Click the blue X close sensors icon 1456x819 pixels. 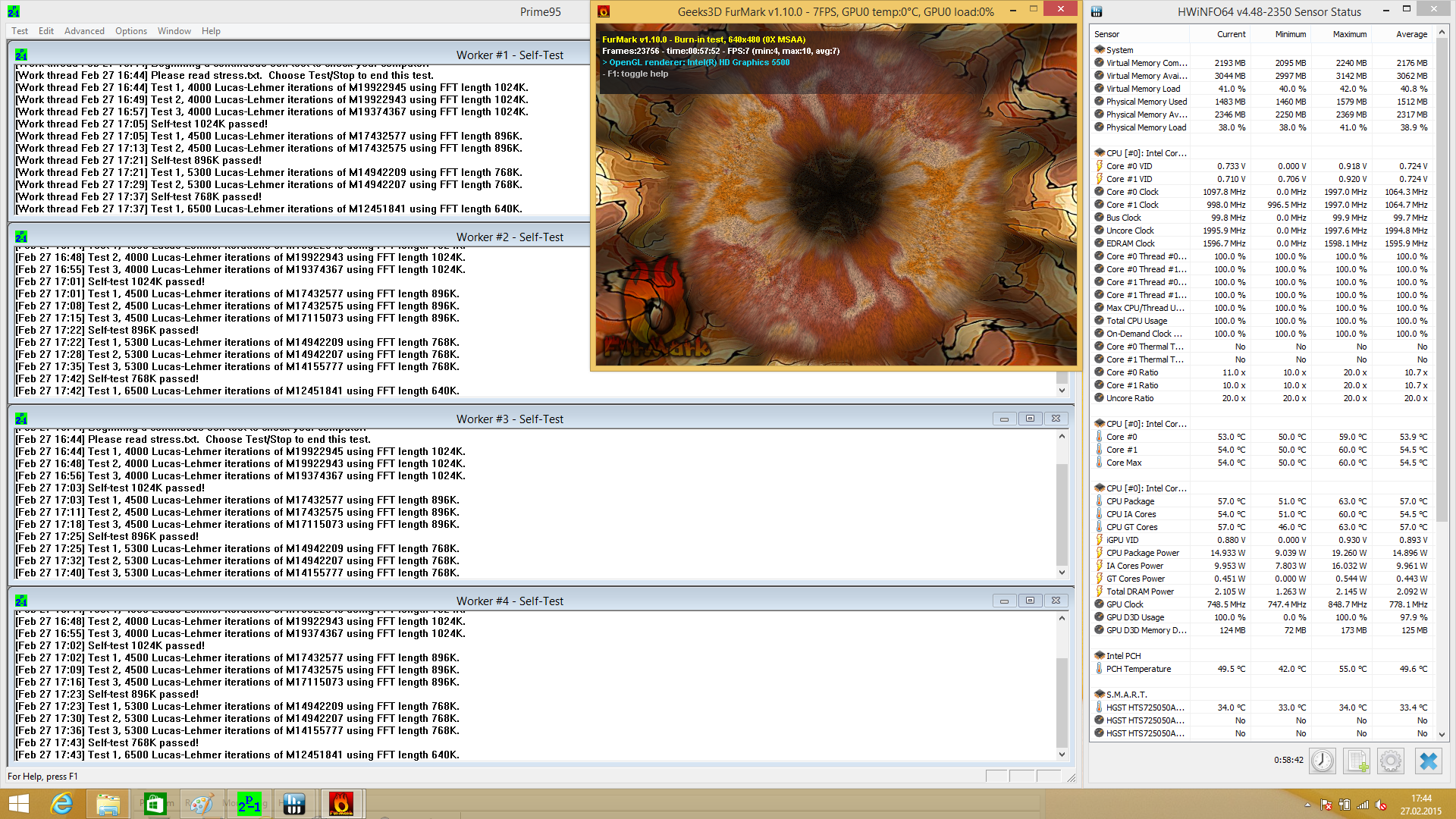1428,761
